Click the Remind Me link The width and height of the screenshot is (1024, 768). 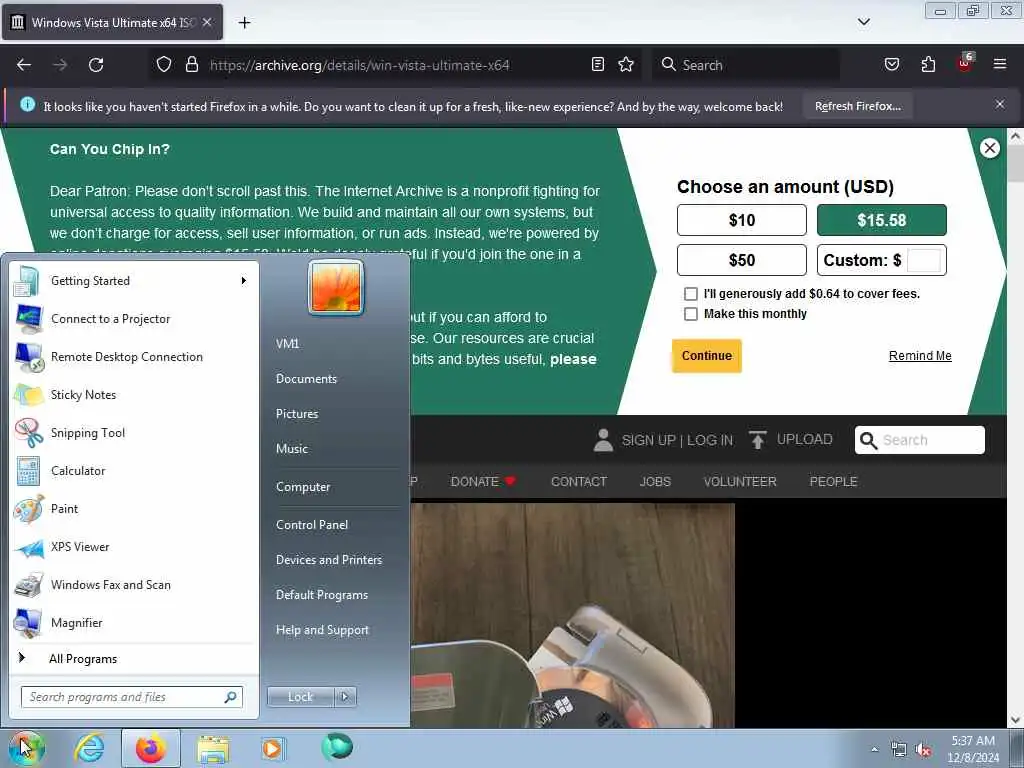pyautogui.click(x=920, y=356)
